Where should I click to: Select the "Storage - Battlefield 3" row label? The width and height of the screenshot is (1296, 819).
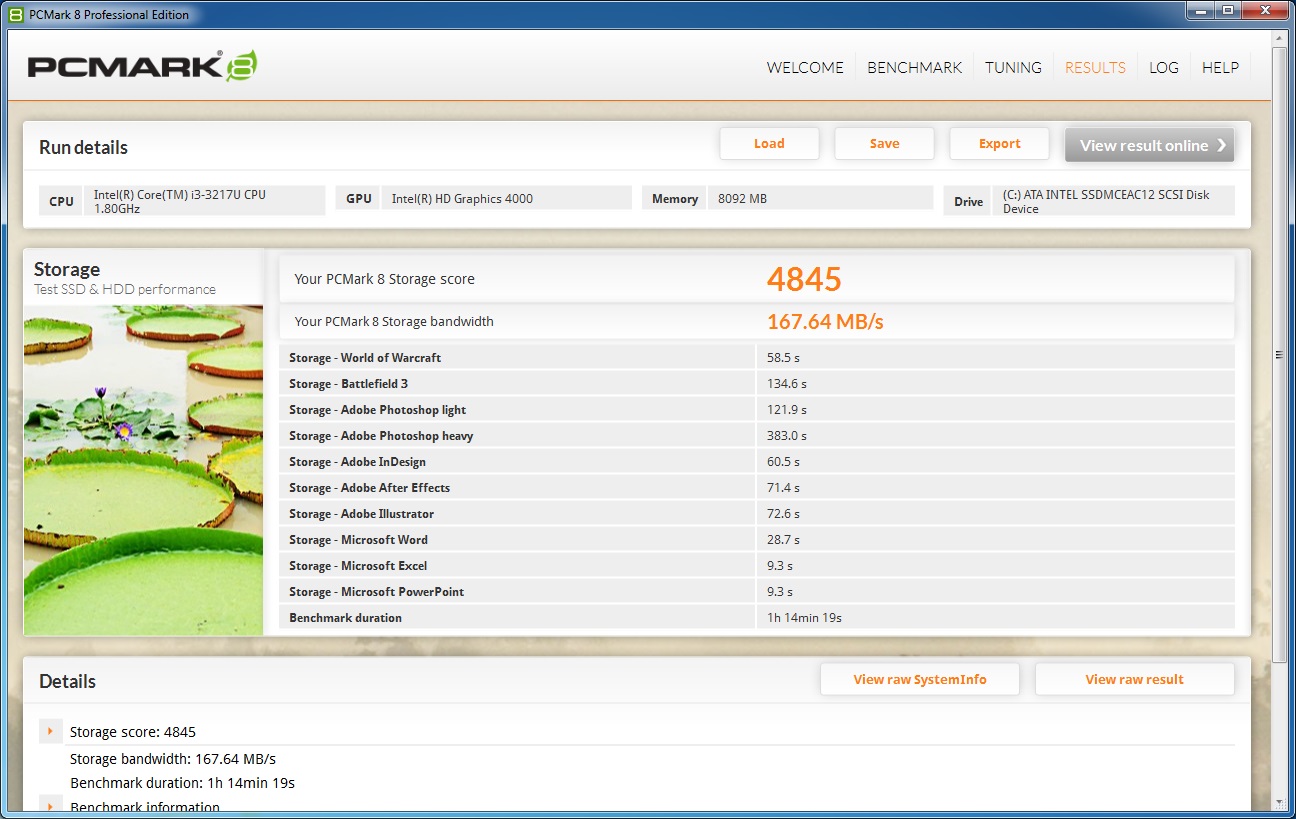(348, 384)
